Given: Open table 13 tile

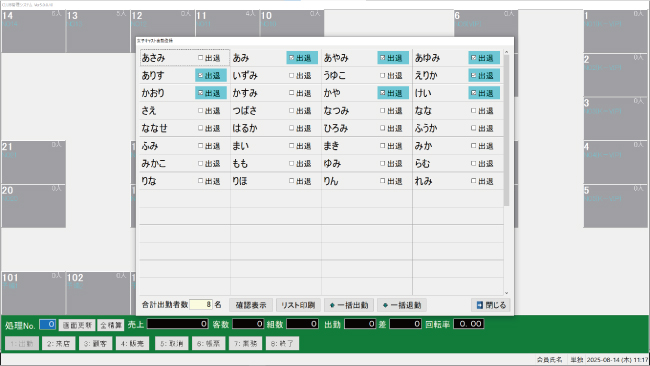Looking at the screenshot, I should click(98, 32).
